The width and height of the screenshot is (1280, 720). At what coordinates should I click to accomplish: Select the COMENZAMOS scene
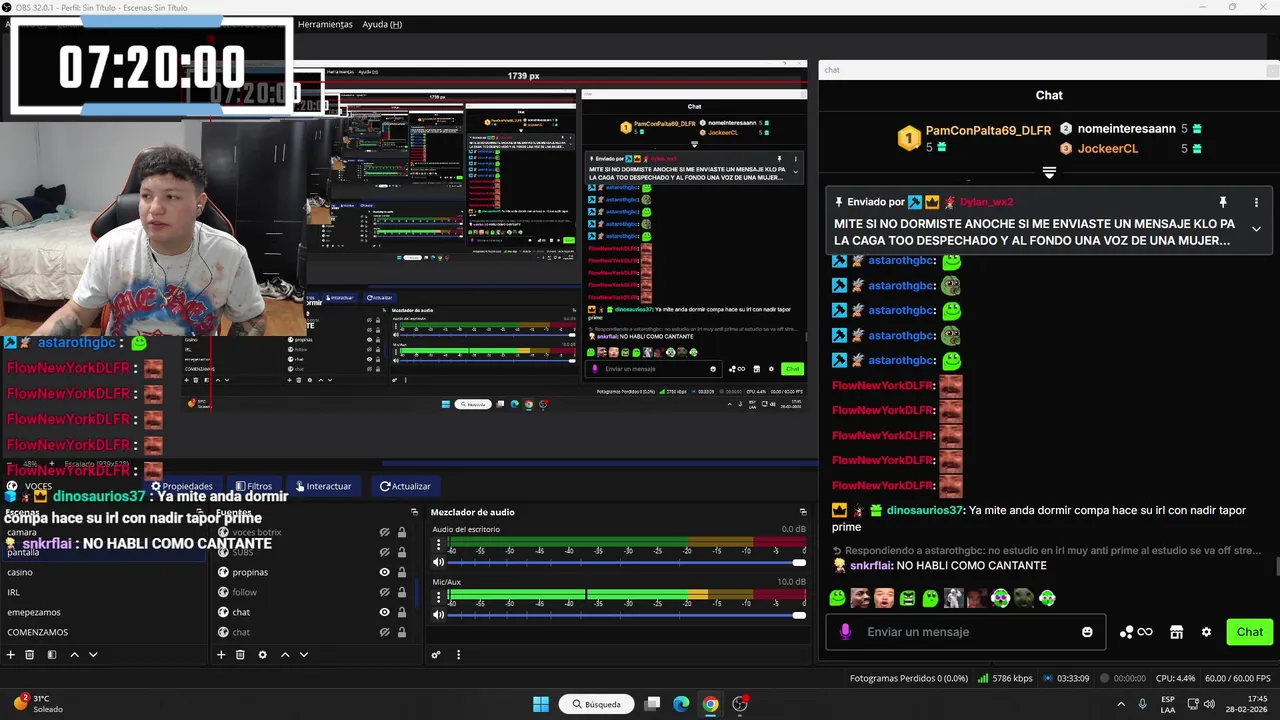point(105,632)
